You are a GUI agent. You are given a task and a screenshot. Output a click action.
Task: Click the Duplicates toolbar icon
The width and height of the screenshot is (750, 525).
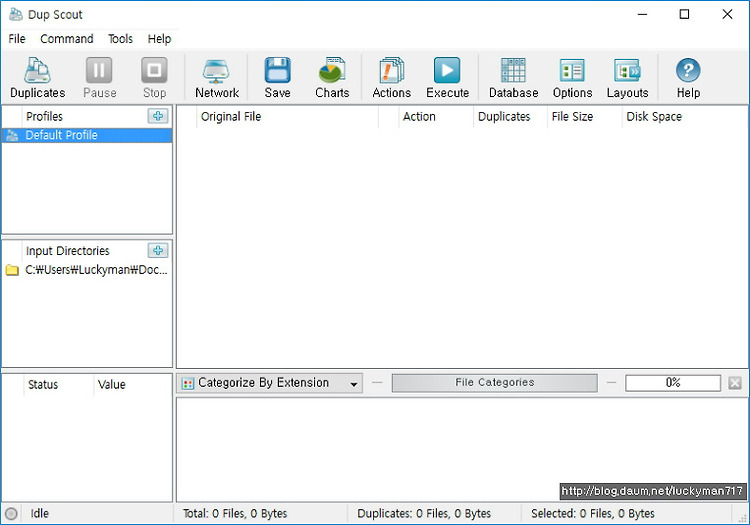click(x=37, y=77)
